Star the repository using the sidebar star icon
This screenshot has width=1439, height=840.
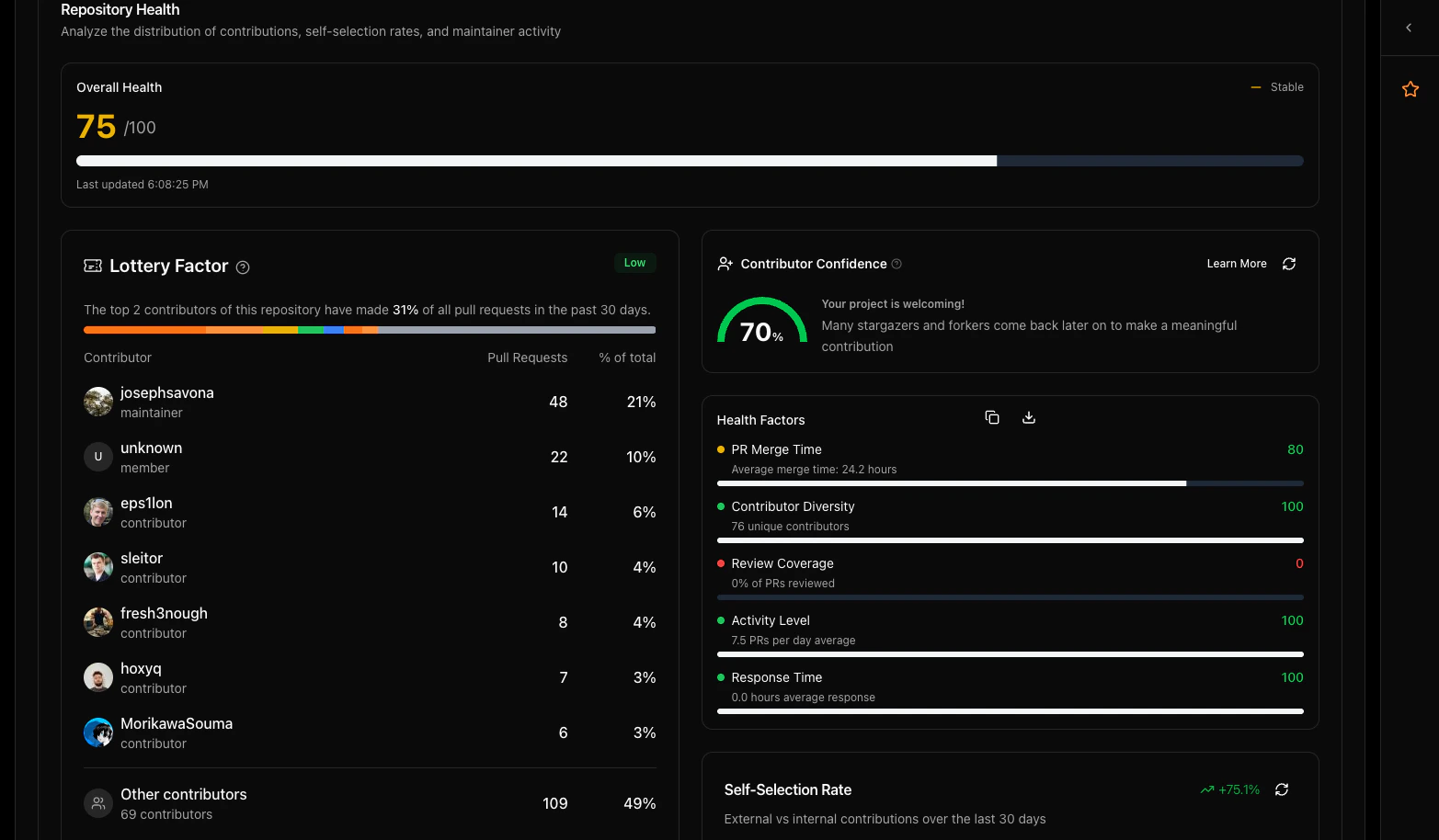1410,88
